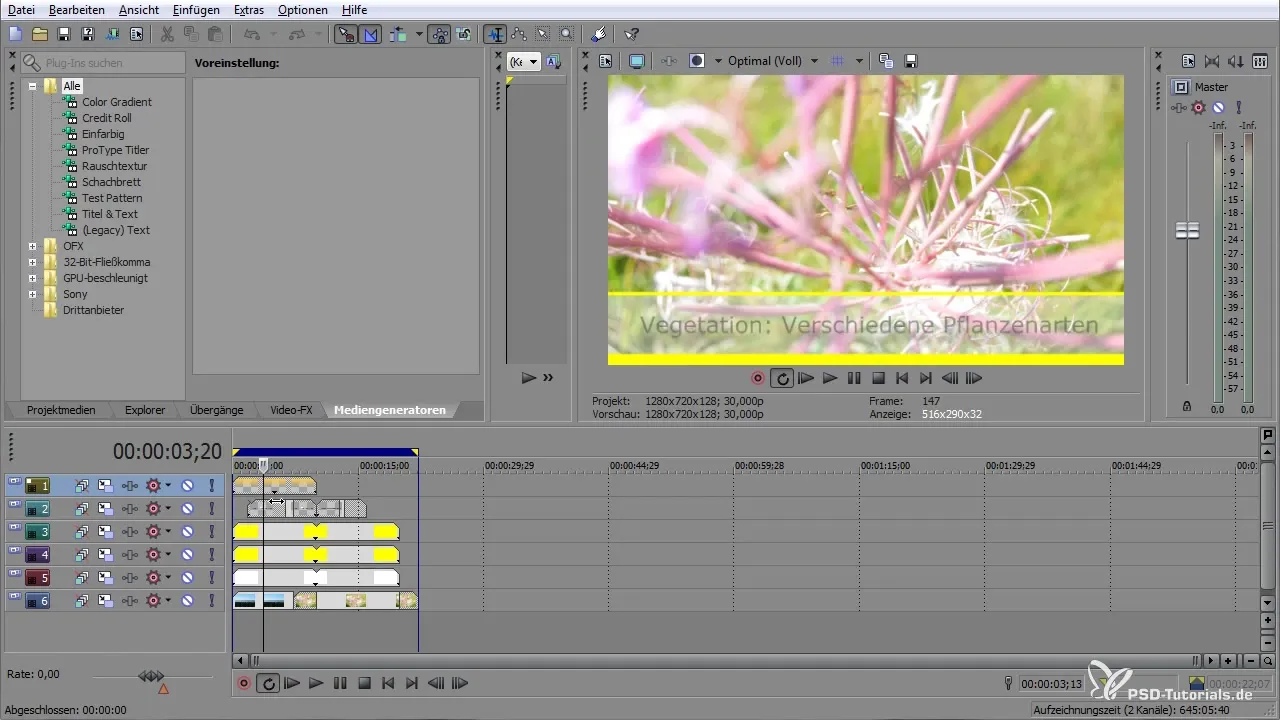Stop playback under video preview
The width and height of the screenshot is (1280, 720).
pos(878,378)
